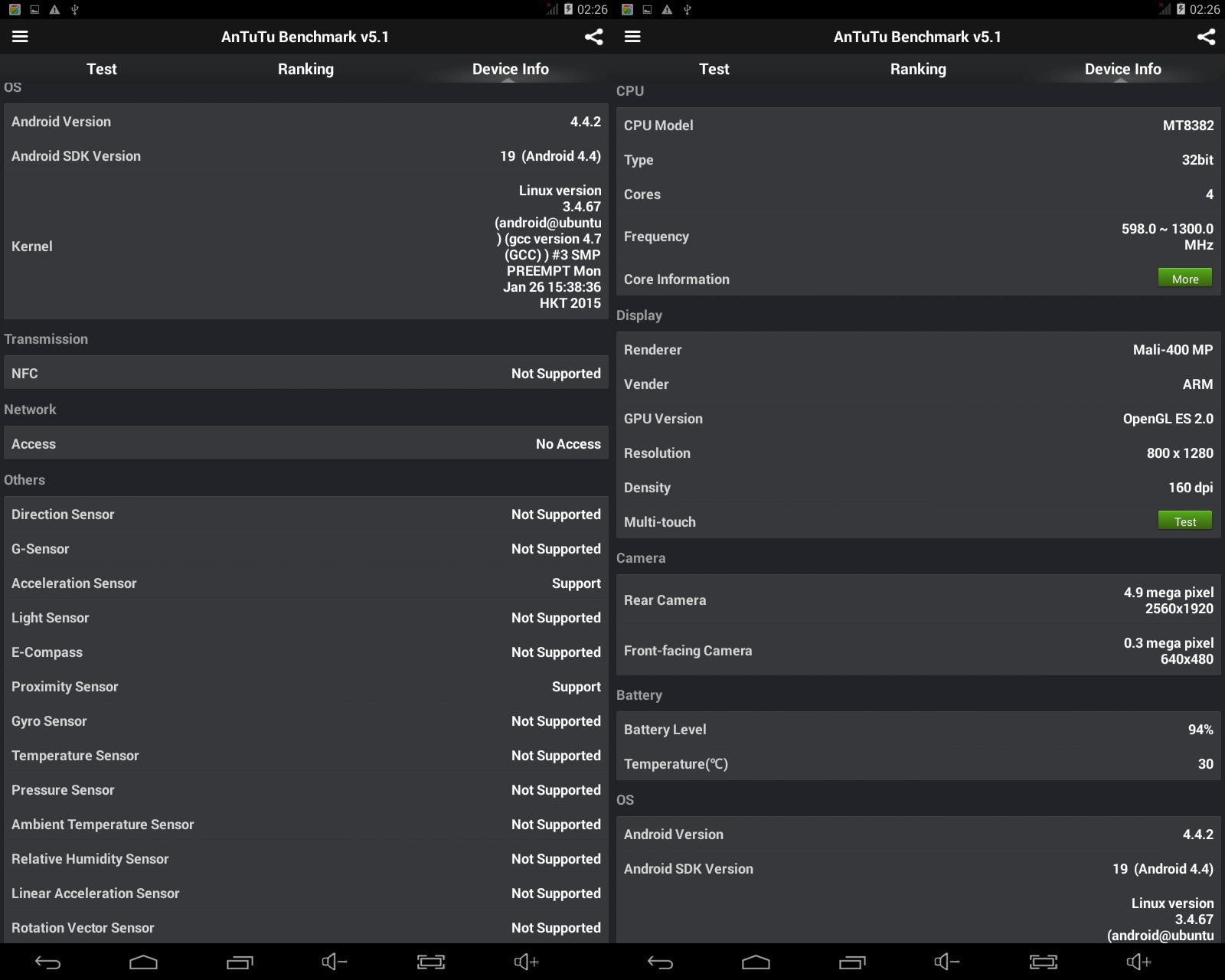Tap the volume up icon in right screen
Viewport: 1225px width, 980px height.
coord(1138,962)
